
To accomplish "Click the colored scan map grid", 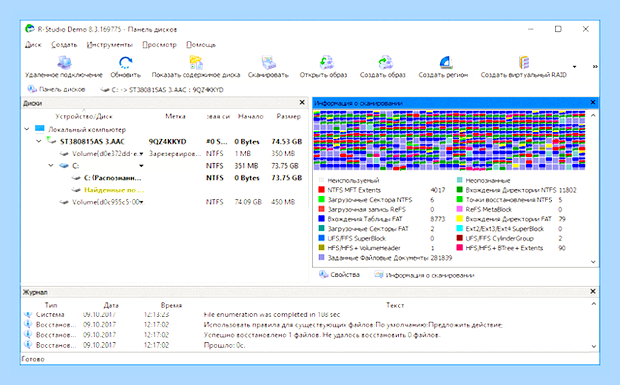I will [449, 140].
